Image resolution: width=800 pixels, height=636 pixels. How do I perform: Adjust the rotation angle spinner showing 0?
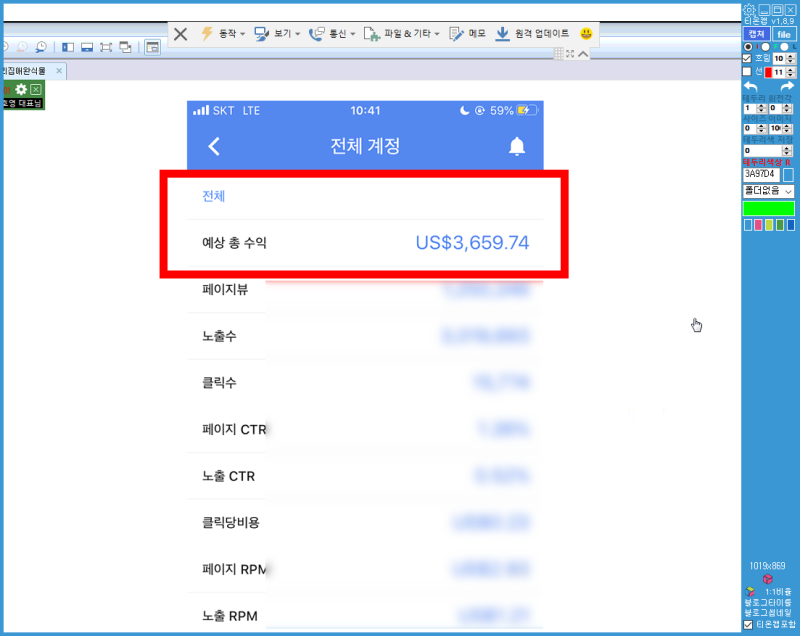pyautogui.click(x=781, y=108)
